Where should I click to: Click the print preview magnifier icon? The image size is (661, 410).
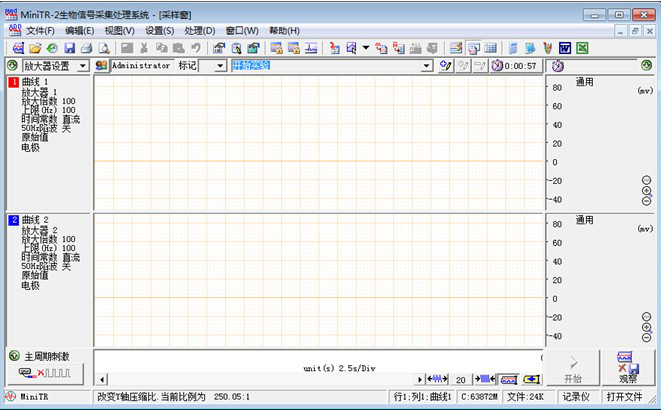click(x=103, y=48)
